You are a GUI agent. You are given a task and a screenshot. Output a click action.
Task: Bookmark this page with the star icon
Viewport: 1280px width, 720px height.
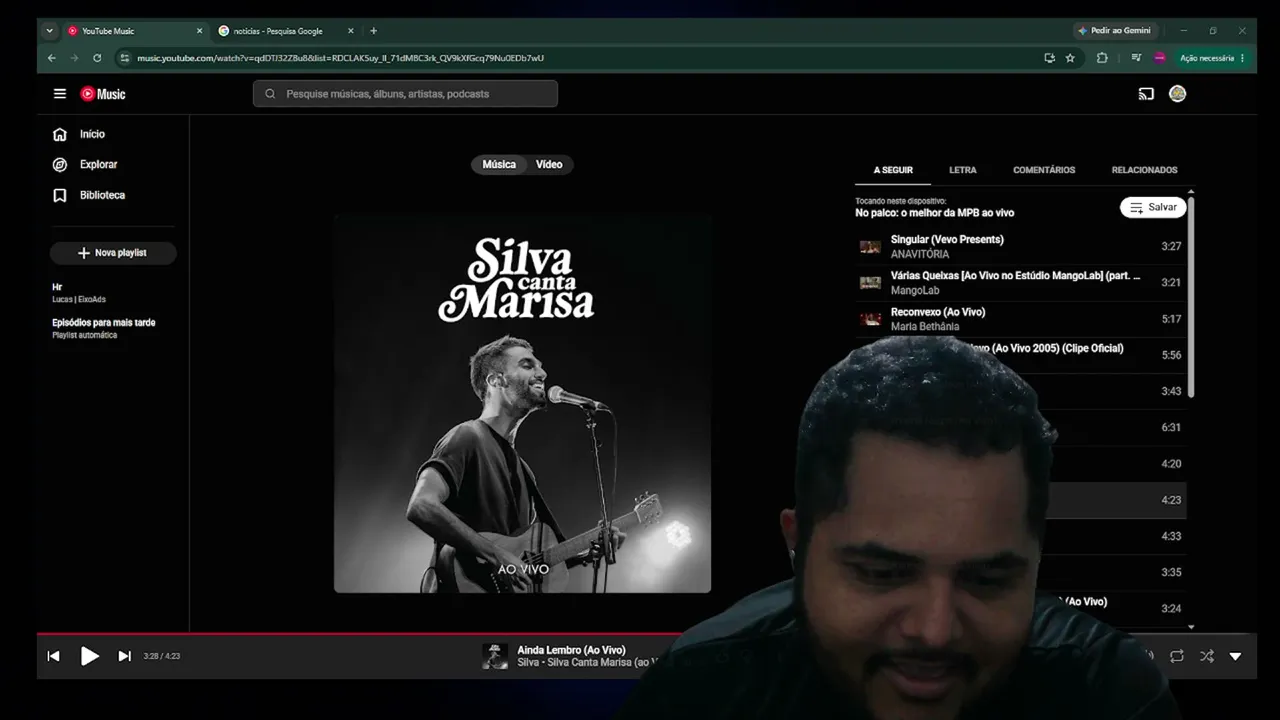1070,58
